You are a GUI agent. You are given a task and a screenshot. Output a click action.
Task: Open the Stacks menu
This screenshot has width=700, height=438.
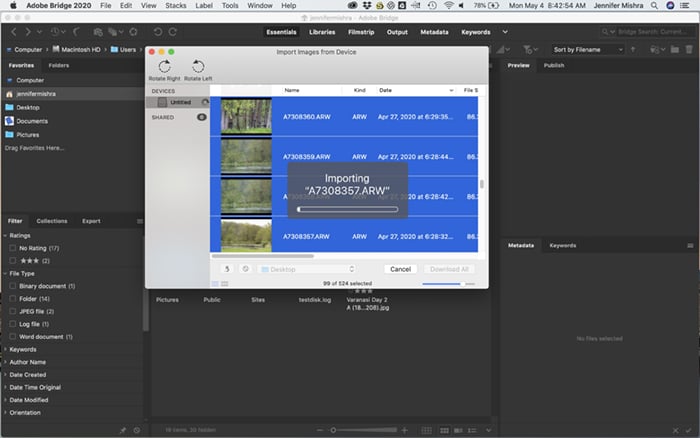175,6
